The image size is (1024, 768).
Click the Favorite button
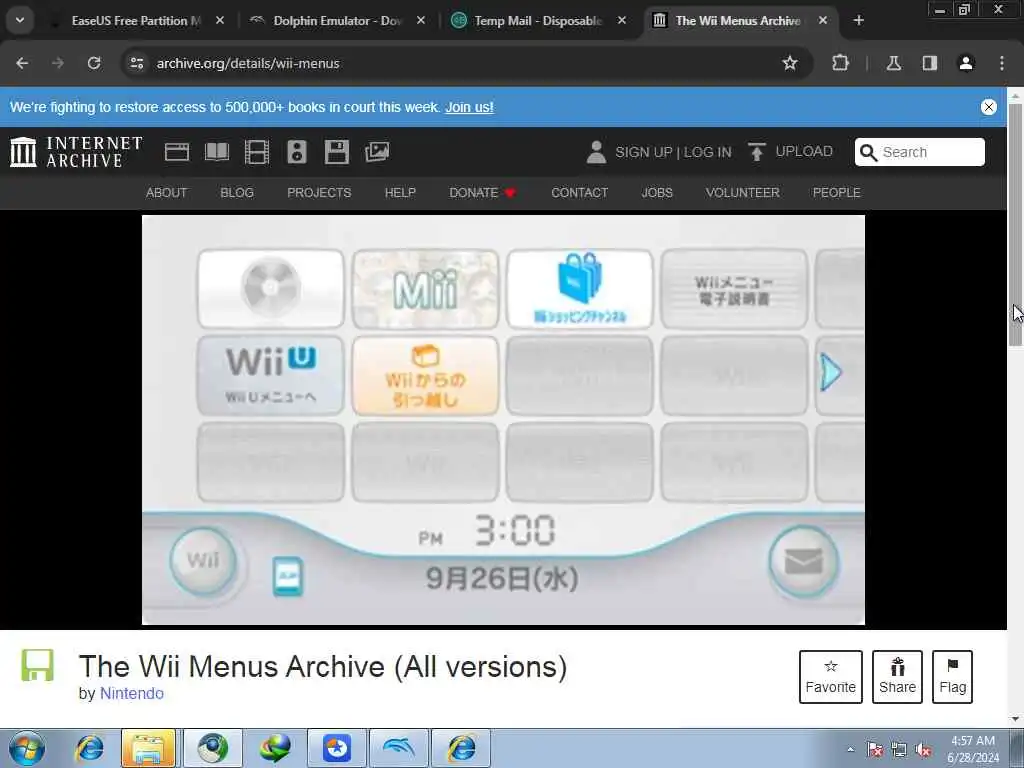831,677
